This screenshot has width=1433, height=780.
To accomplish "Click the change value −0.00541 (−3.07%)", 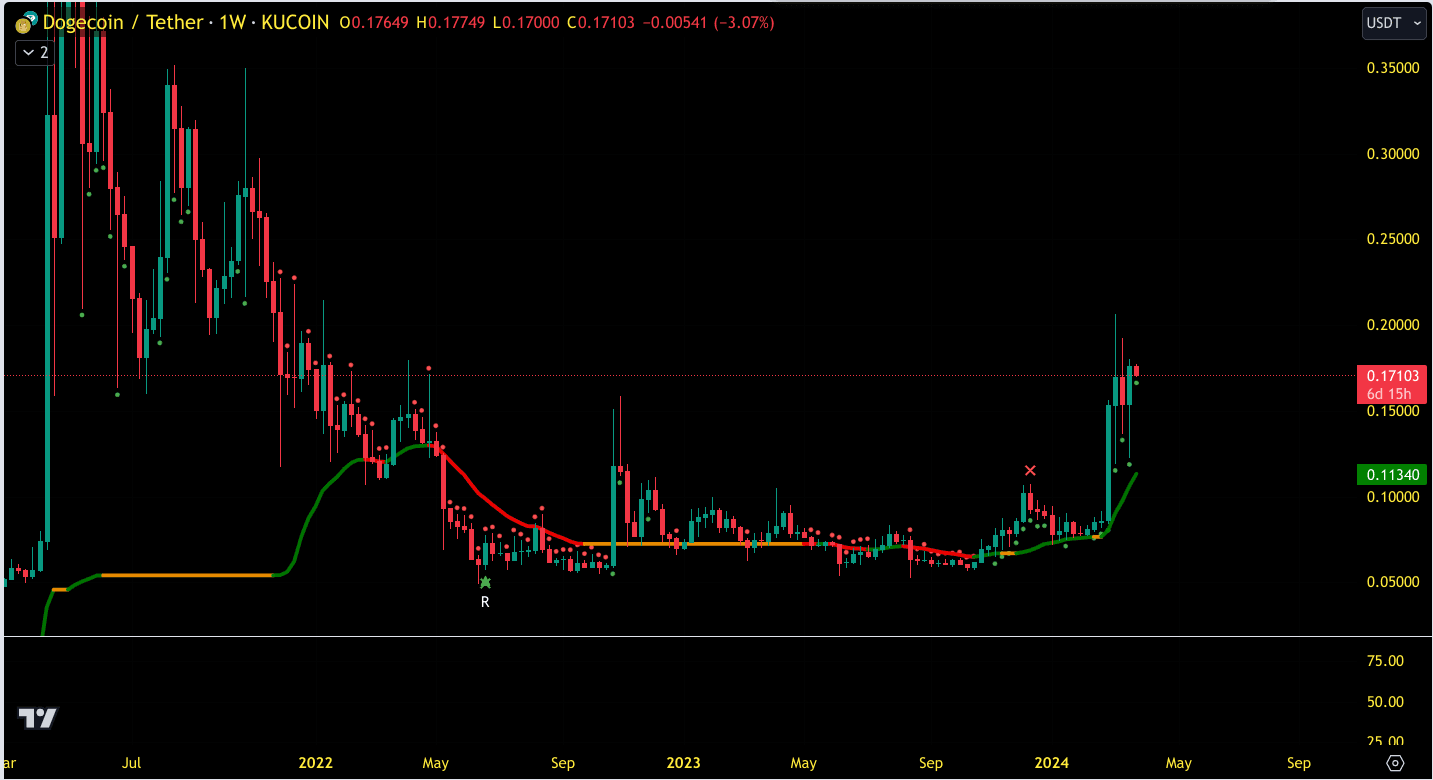I will click(x=709, y=22).
